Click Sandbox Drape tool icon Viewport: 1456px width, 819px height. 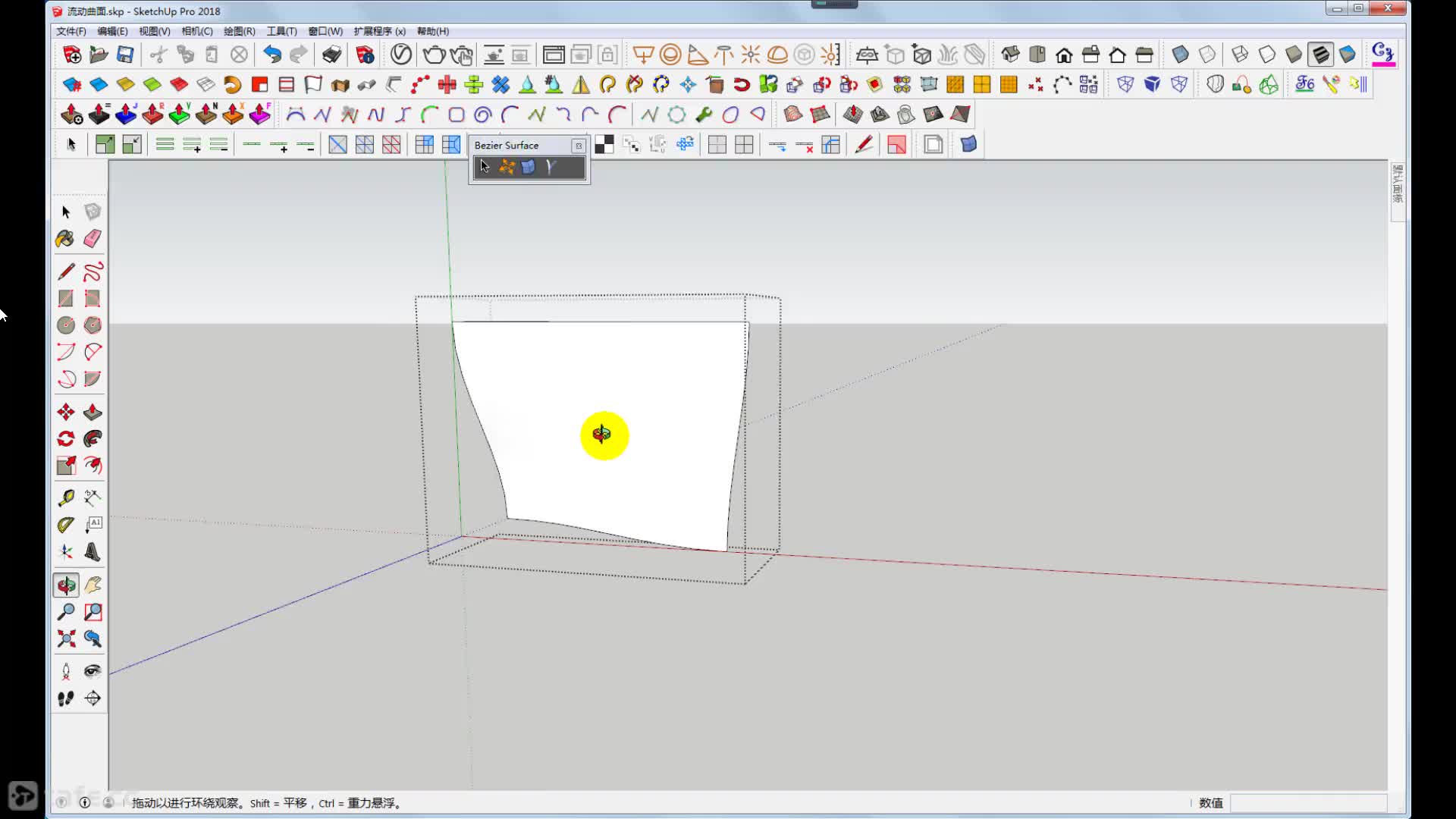[906, 115]
